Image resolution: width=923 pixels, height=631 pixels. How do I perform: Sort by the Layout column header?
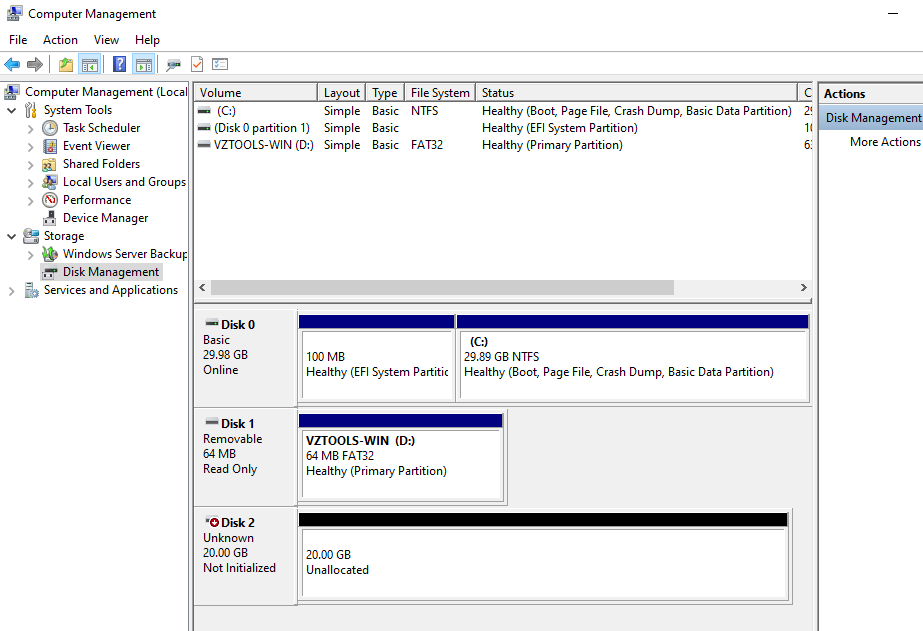[341, 93]
